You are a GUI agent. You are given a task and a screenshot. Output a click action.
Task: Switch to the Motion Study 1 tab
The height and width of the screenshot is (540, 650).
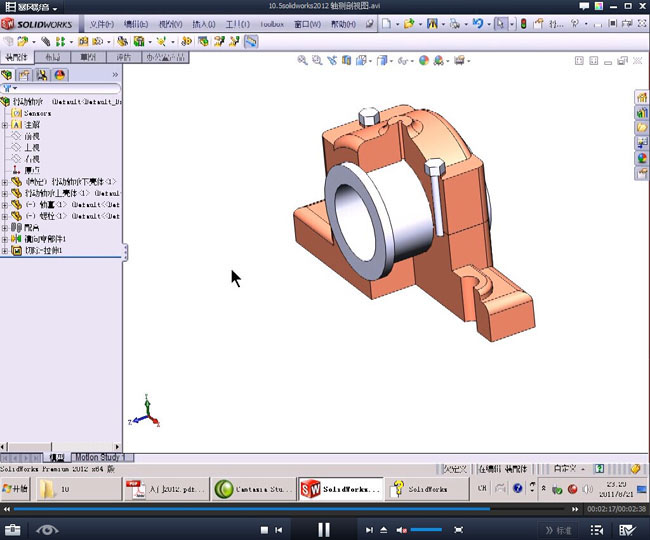tap(101, 457)
